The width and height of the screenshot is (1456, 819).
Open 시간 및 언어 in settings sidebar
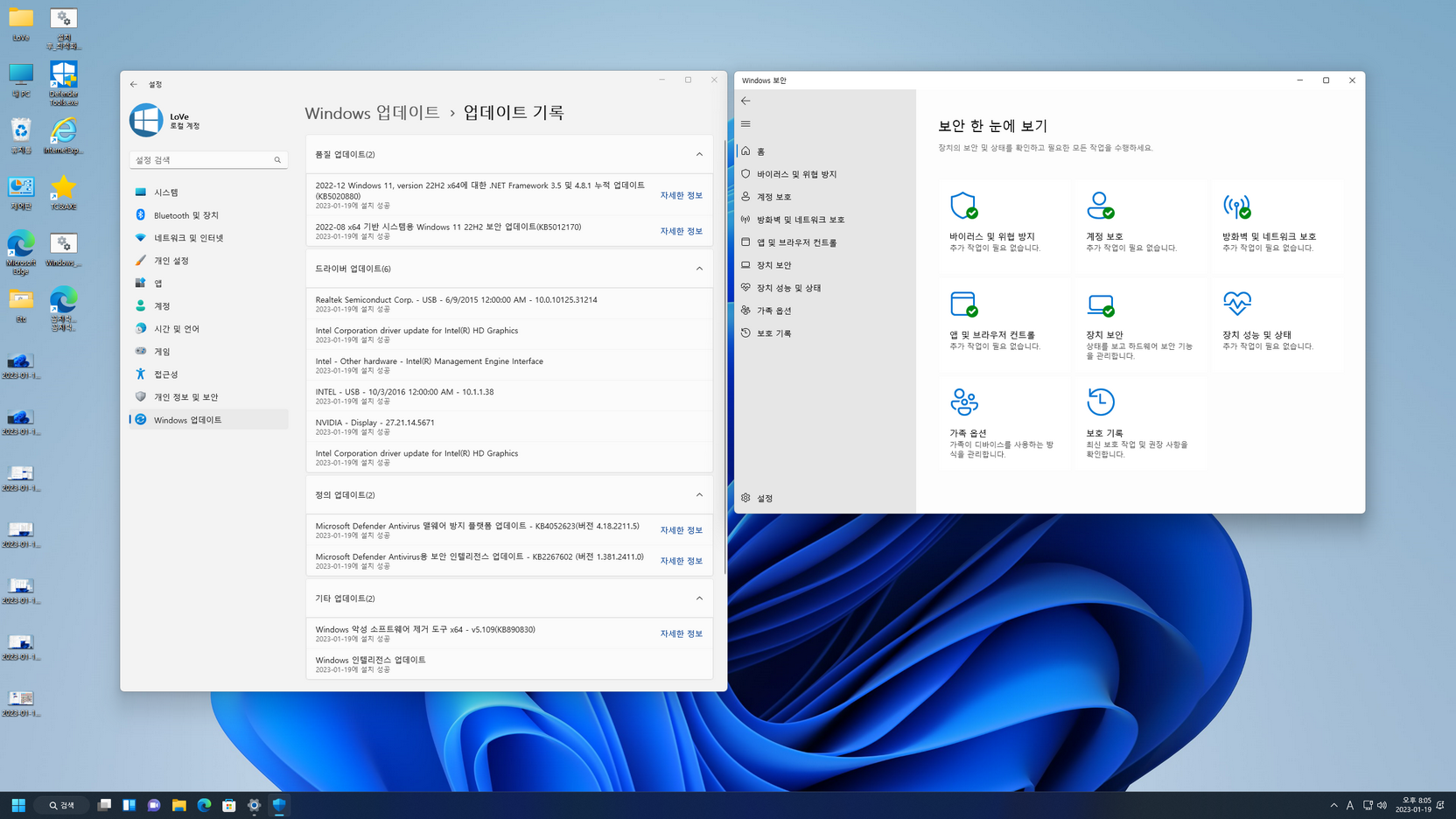209,329
